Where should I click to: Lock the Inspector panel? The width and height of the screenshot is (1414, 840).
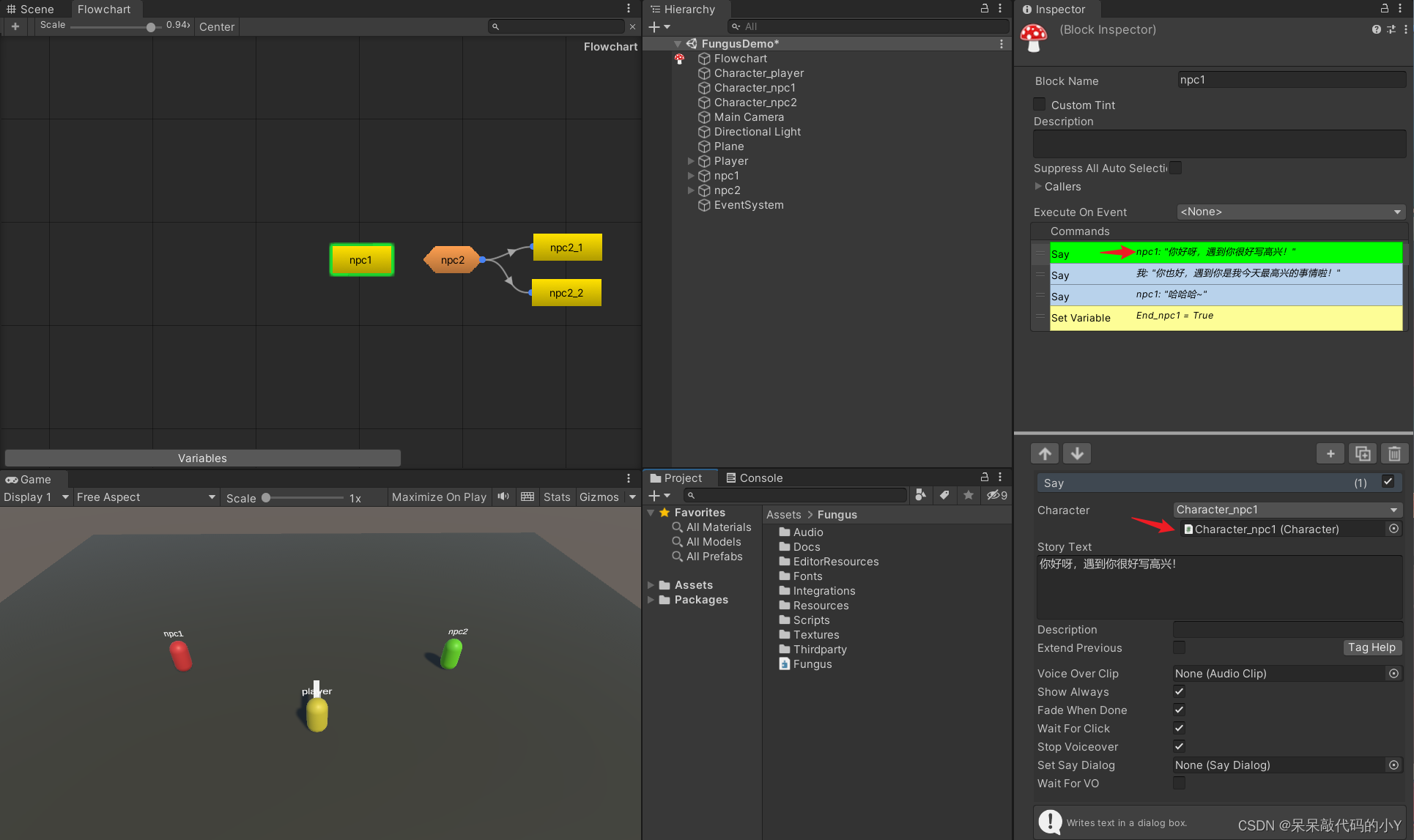1385,9
